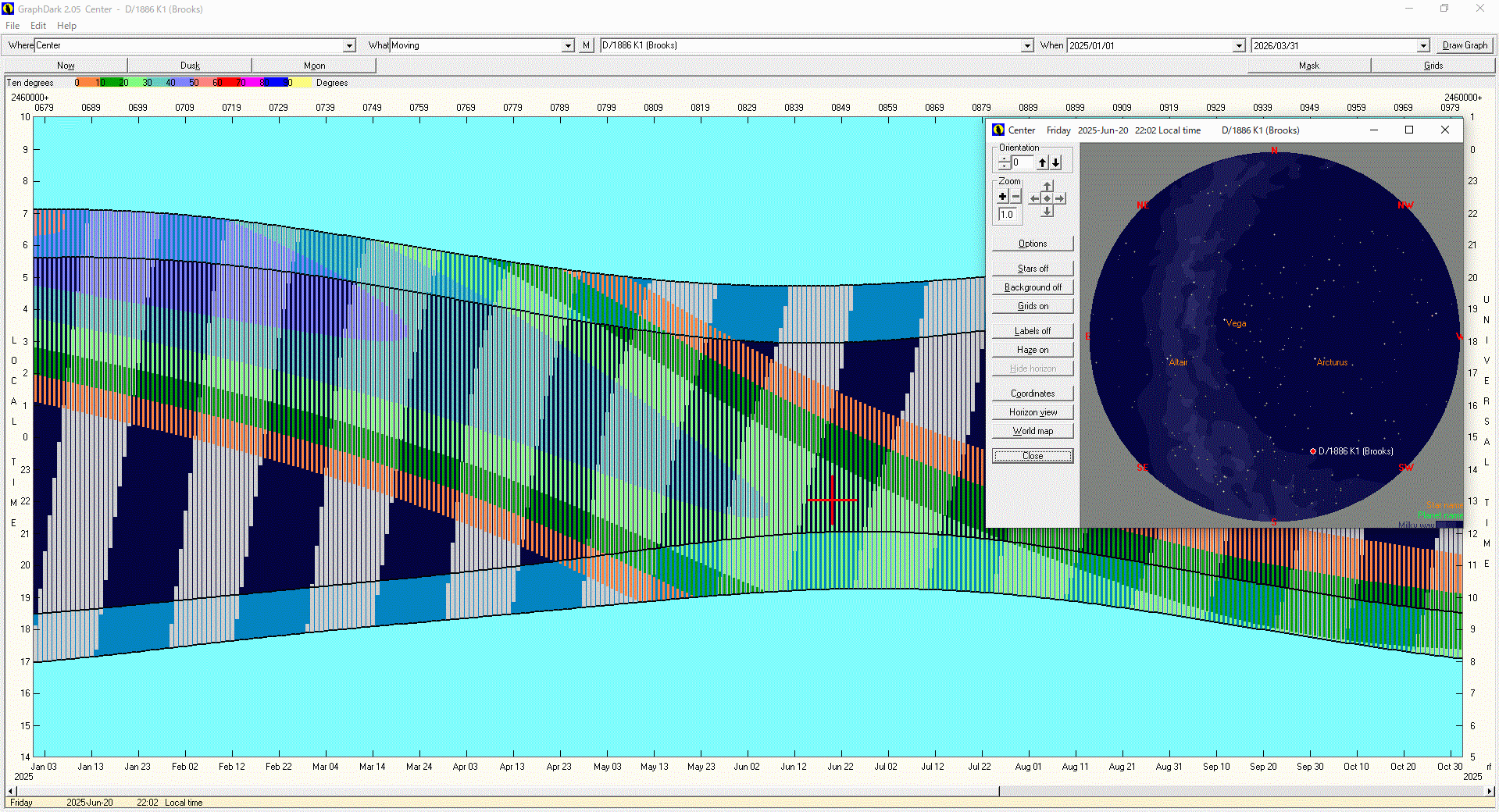Open the Edit menu
Screen dimensions: 1499x812
tap(38, 26)
